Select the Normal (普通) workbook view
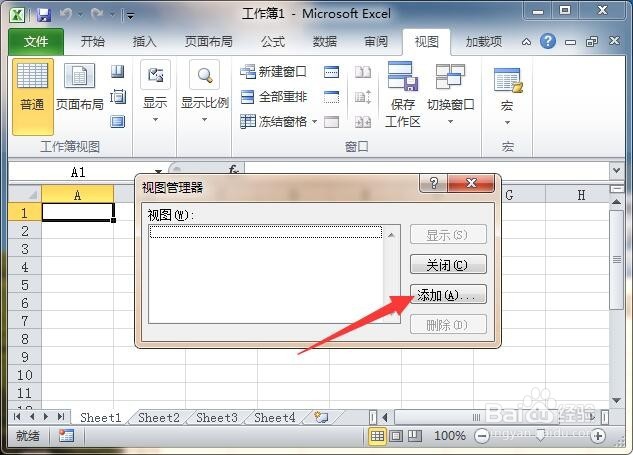 [x=33, y=97]
